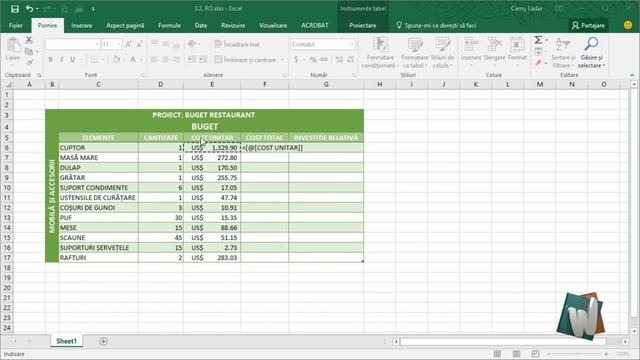The width and height of the screenshot is (640, 360).
Task: Toggle underline formatting
Action: point(72,60)
